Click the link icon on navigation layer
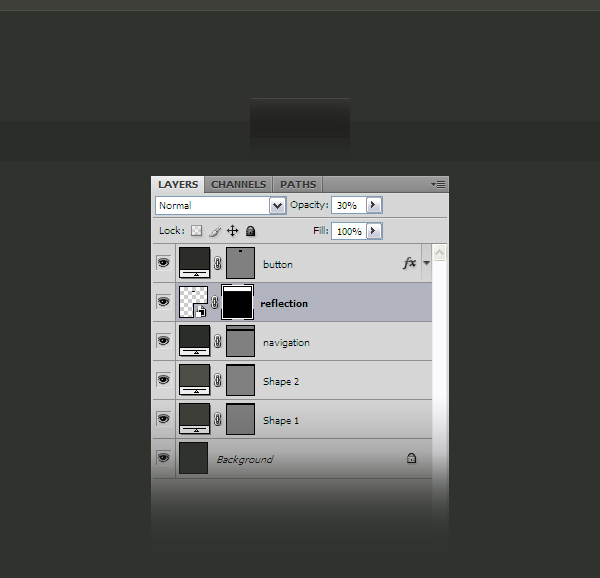This screenshot has height=578, width=600. pyautogui.click(x=217, y=341)
